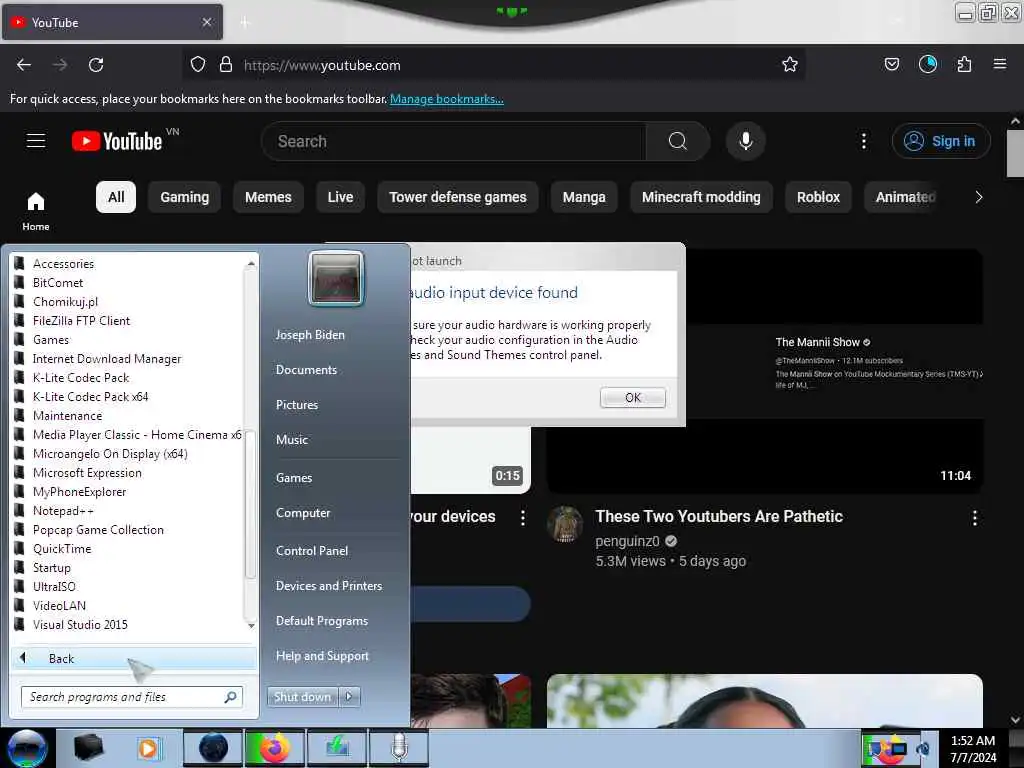Click the YouTube search magnifier button

(677, 141)
